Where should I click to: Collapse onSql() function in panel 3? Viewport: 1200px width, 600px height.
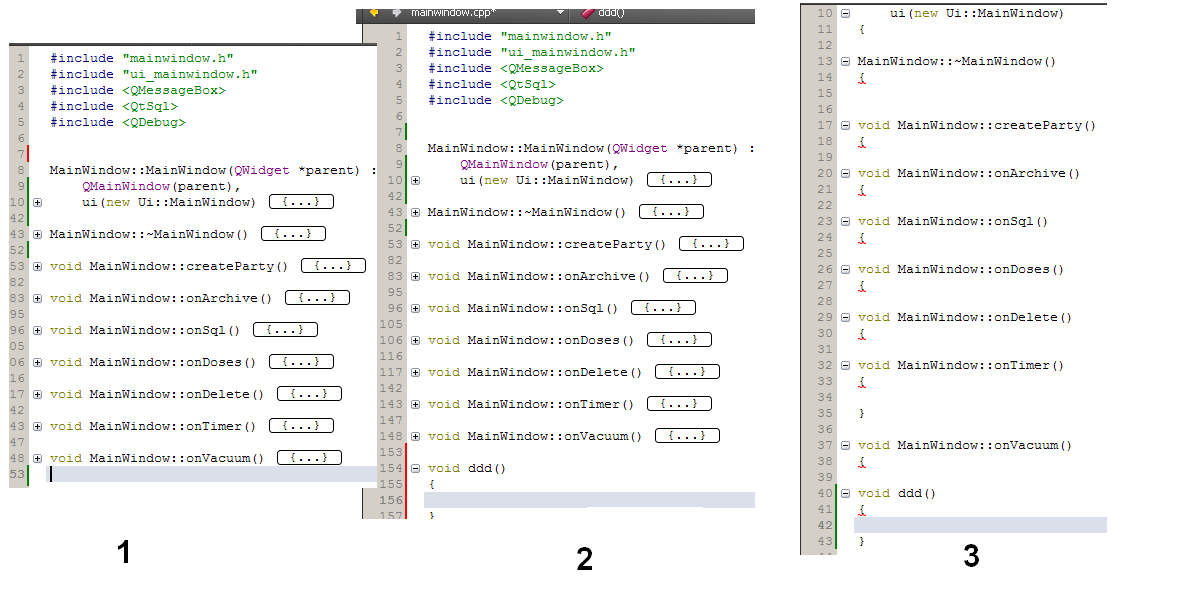click(x=846, y=222)
